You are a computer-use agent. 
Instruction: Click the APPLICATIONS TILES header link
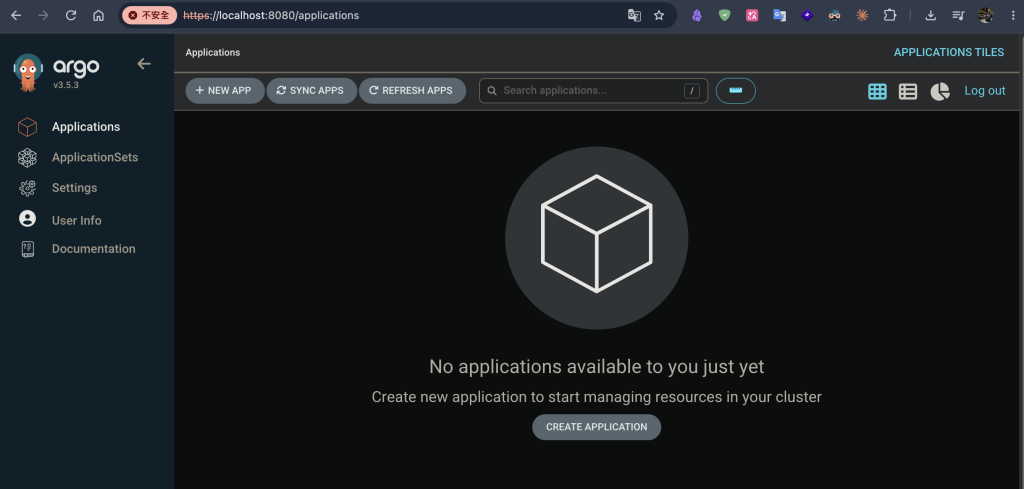[x=949, y=52]
